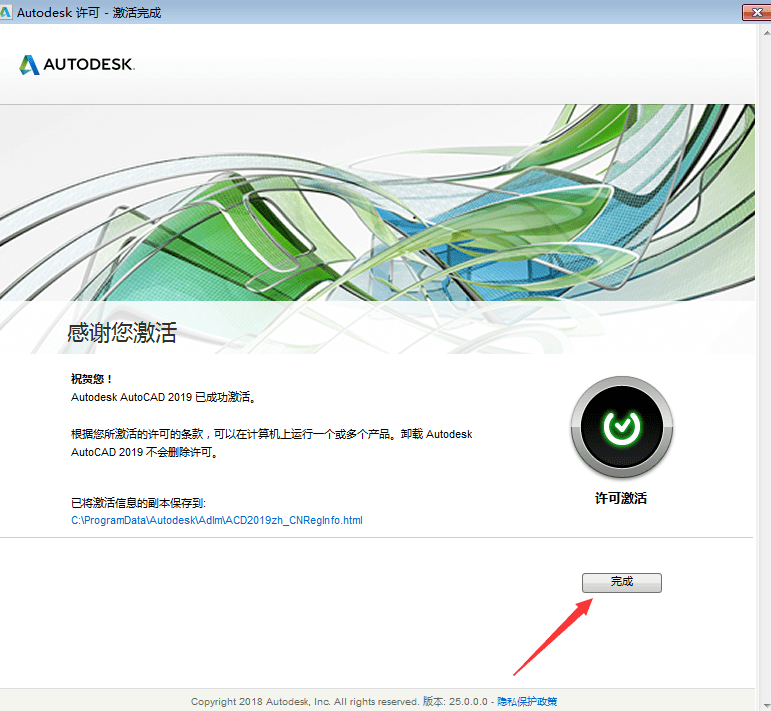Open the 隐私保护政策 link
This screenshot has width=771, height=711.
click(x=527, y=702)
